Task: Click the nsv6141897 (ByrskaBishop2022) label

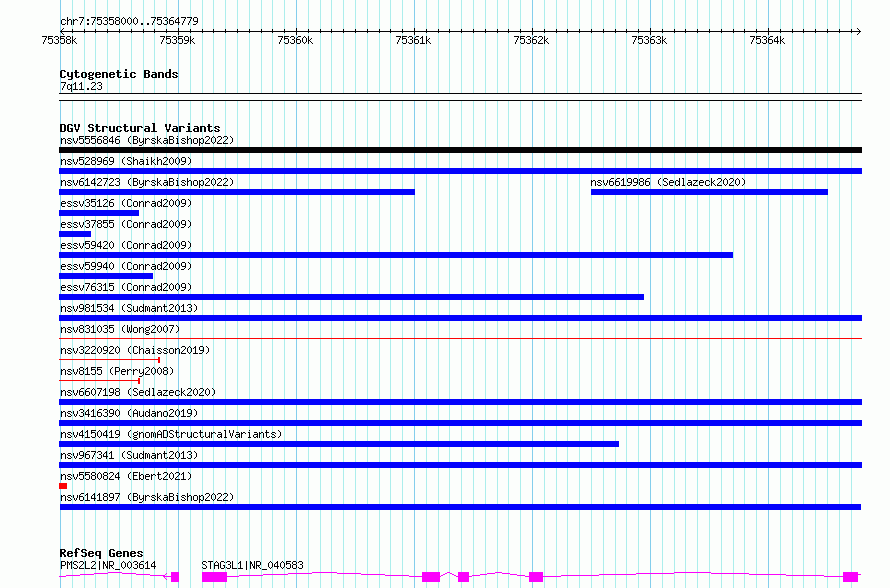Action: click(147, 497)
